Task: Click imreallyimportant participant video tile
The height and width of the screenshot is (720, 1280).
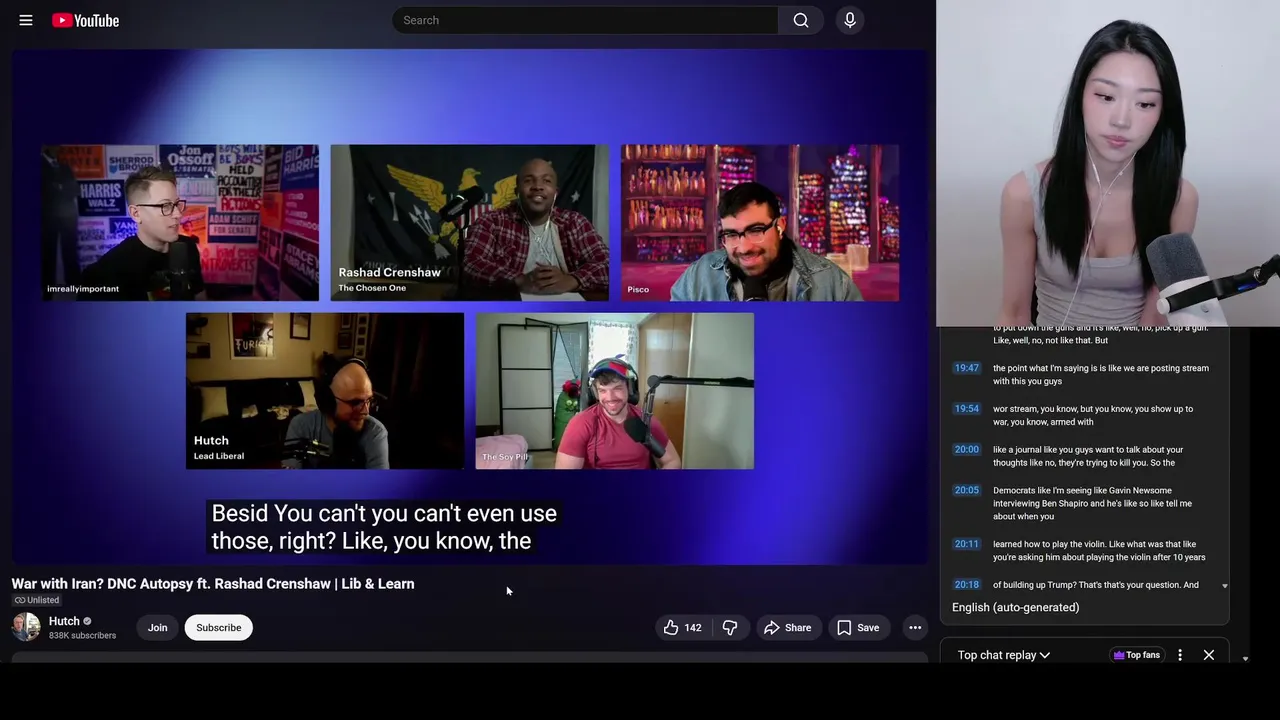Action: 180,223
